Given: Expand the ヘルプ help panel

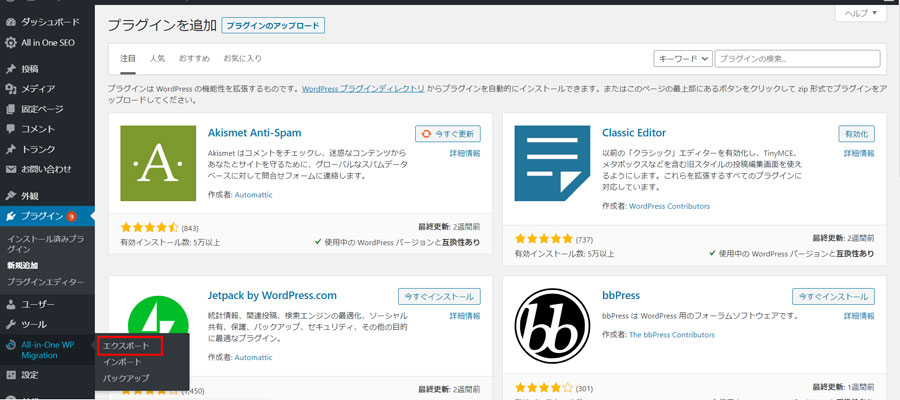Looking at the screenshot, I should pyautogui.click(x=861, y=13).
